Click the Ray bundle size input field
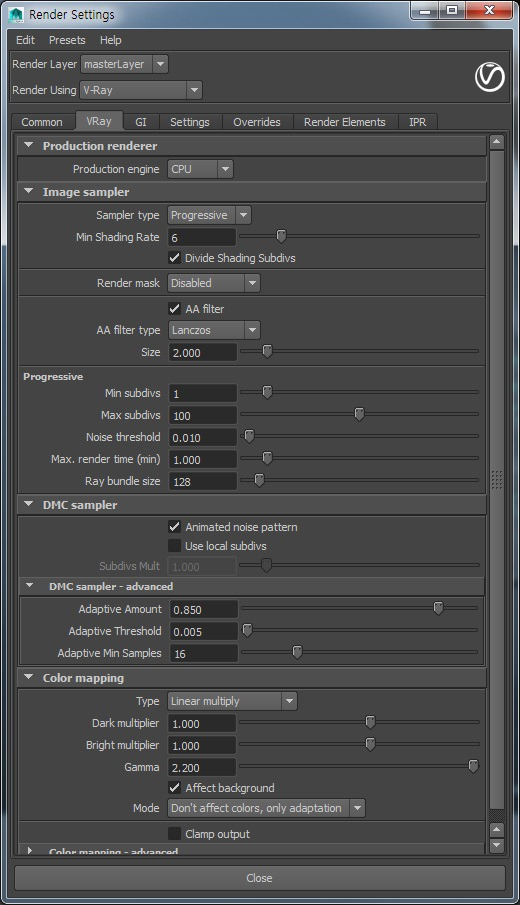This screenshot has height=905, width=520. tap(203, 481)
